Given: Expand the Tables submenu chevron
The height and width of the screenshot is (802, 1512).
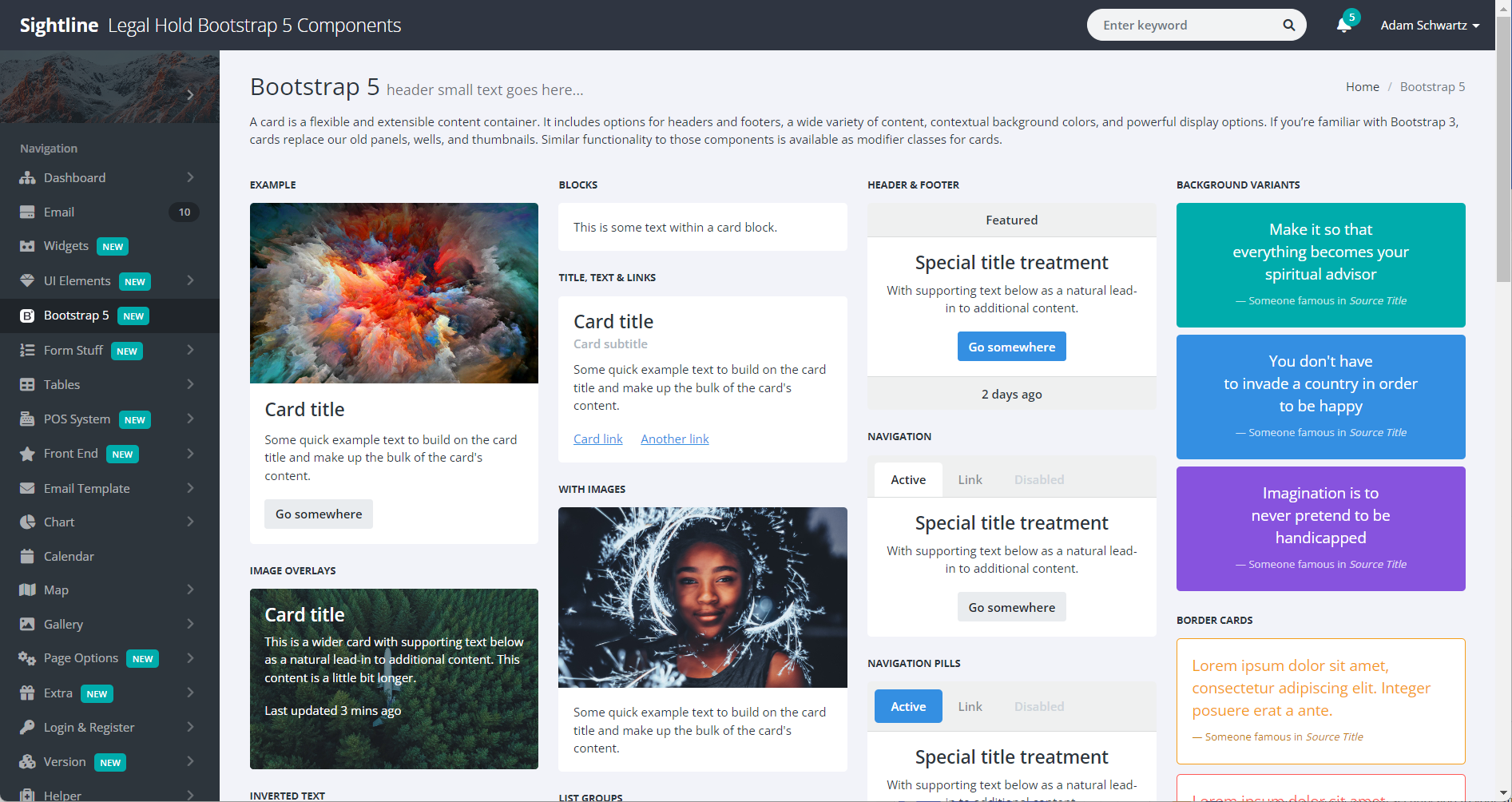Looking at the screenshot, I should (x=190, y=384).
